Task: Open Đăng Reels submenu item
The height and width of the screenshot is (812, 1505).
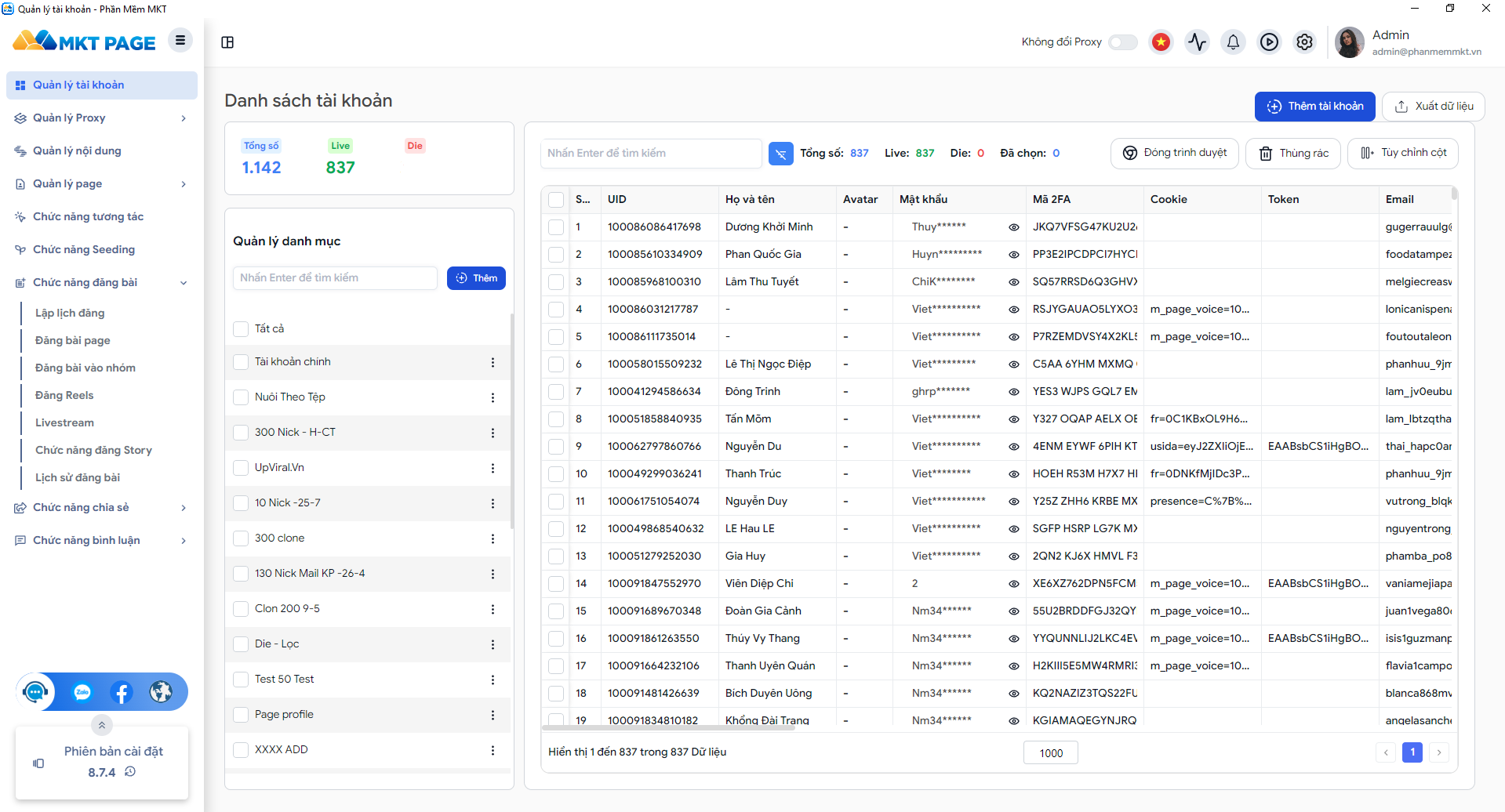Action: click(x=64, y=396)
